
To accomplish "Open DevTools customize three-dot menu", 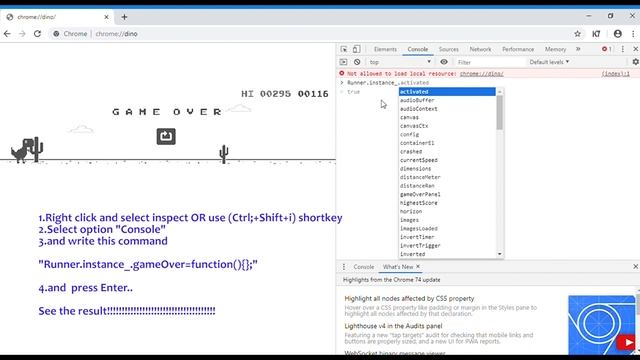I will click(x=622, y=49).
